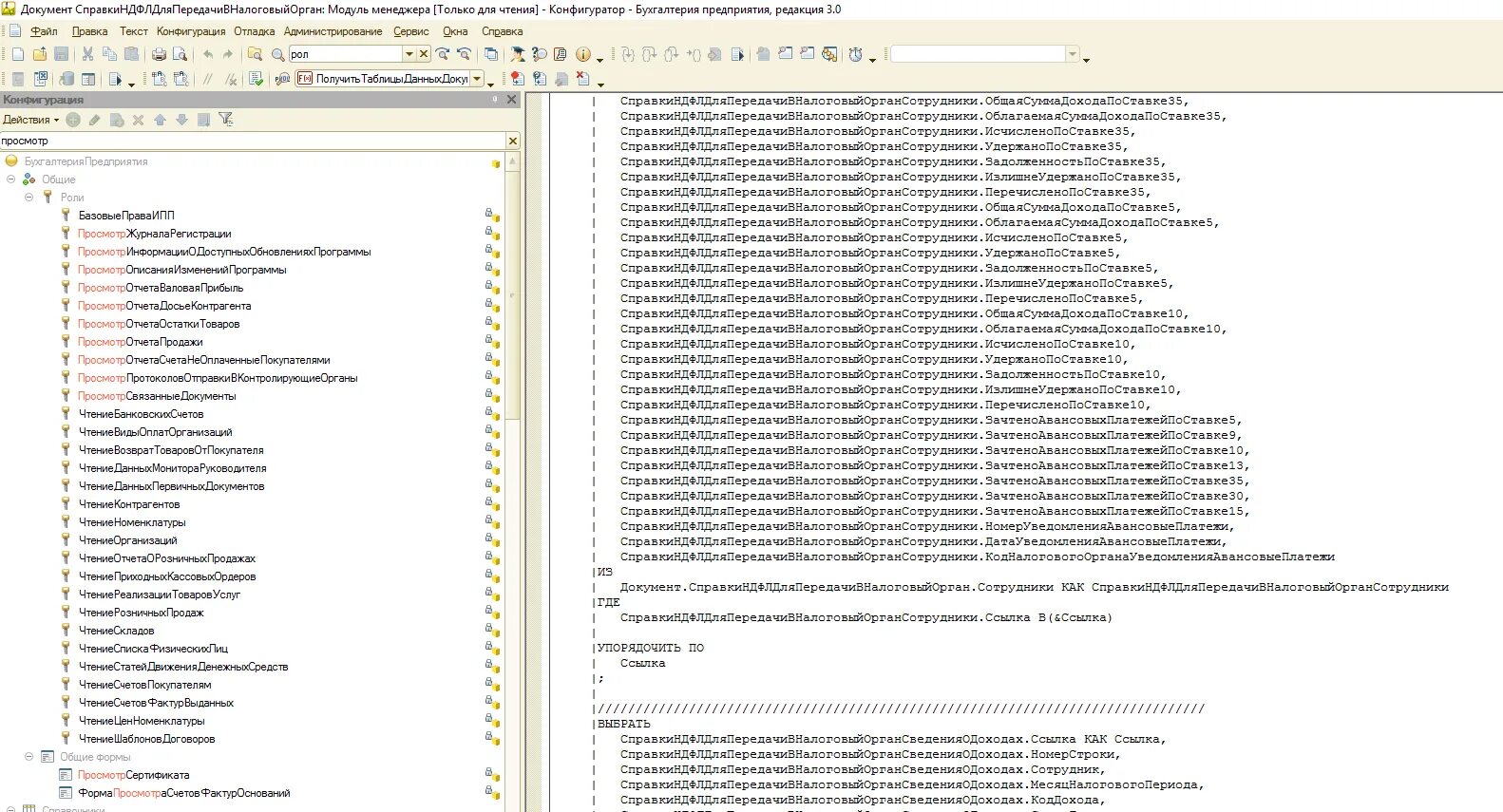The image size is (1503, 812).
Task: Open the Отладка menu
Action: [255, 31]
